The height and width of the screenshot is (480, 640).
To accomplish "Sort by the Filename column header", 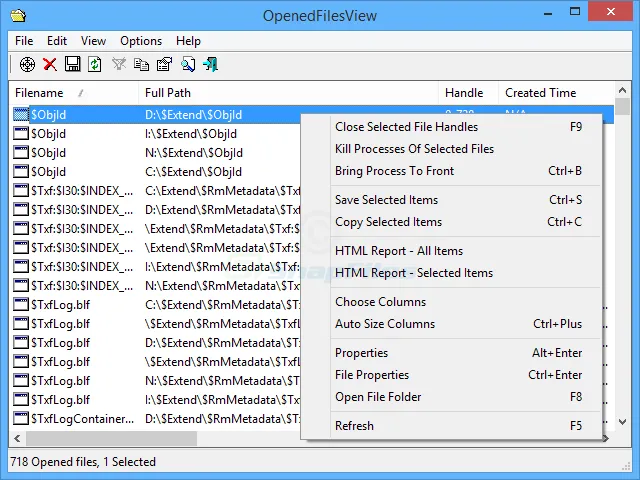I will 73,93.
